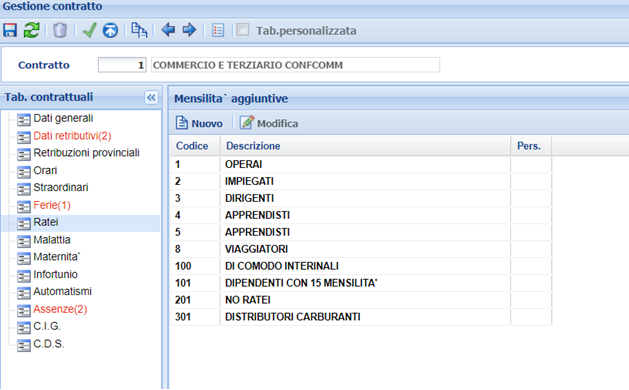Click the icon beside Infortunio
This screenshot has width=629, height=390.
click(x=24, y=276)
